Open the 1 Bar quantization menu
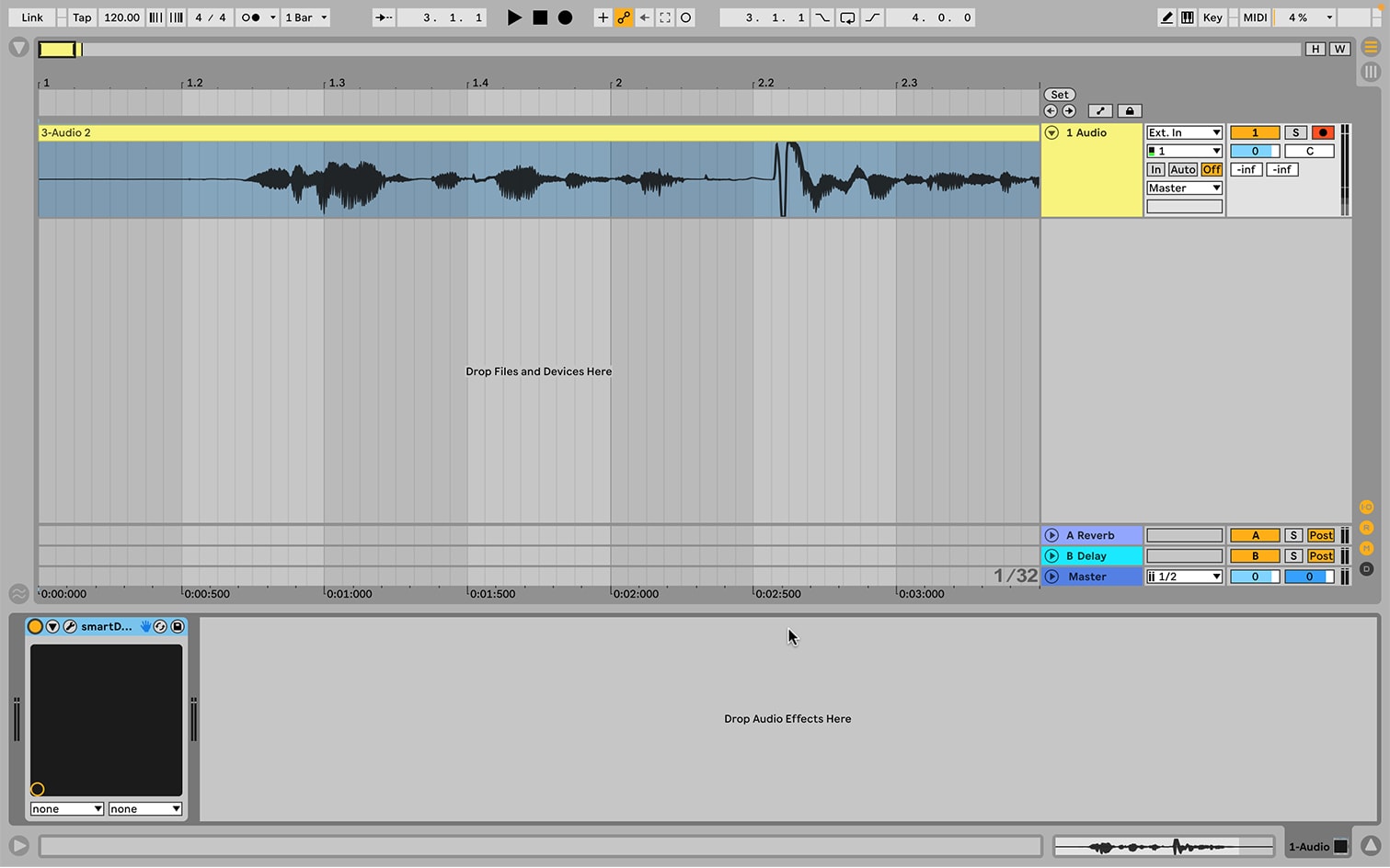Screen dimensions: 1390x868 coord(305,17)
